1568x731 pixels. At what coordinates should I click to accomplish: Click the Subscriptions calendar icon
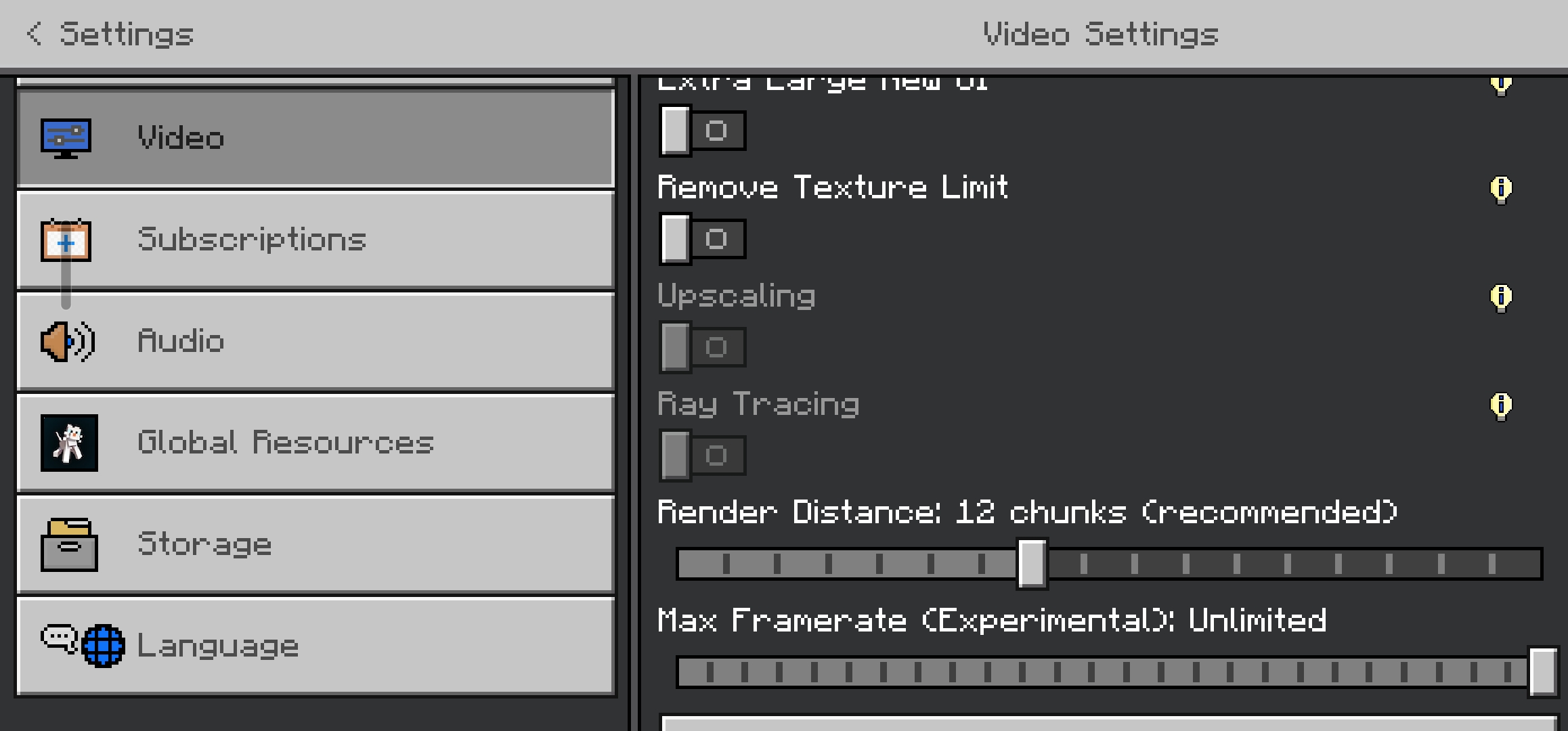(66, 240)
